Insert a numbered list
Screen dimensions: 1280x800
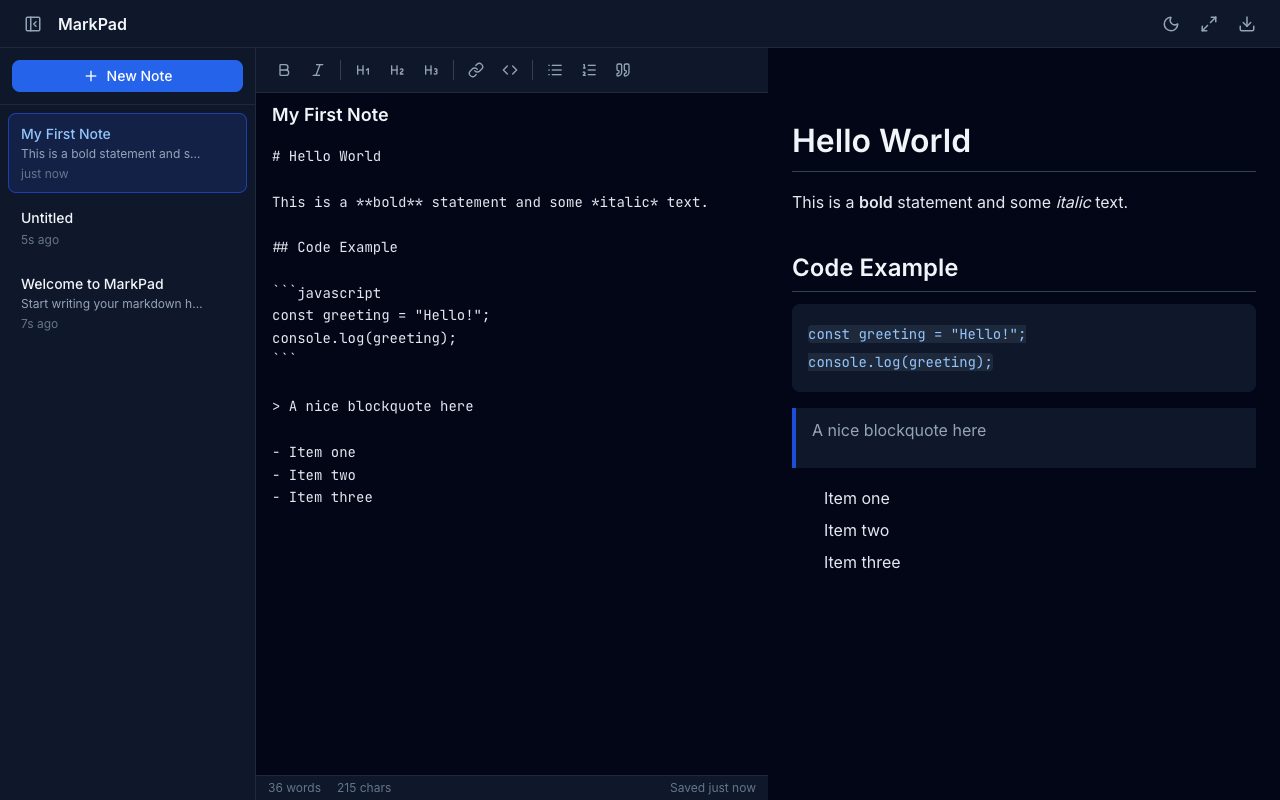(x=589, y=70)
